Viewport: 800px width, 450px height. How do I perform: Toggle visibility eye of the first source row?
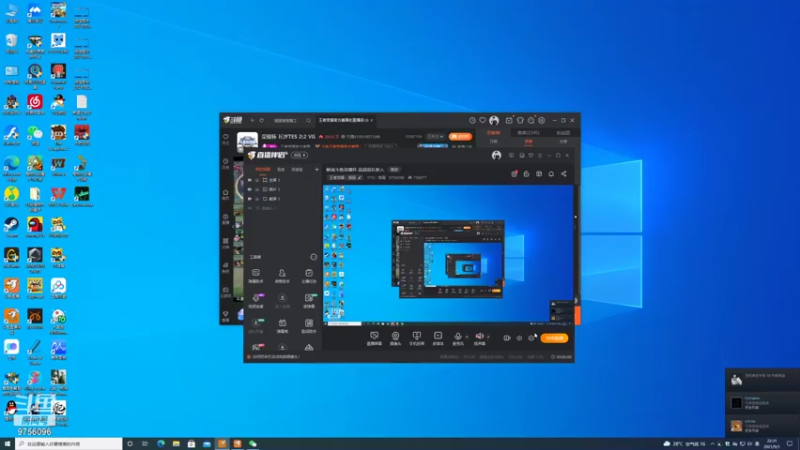click(249, 180)
